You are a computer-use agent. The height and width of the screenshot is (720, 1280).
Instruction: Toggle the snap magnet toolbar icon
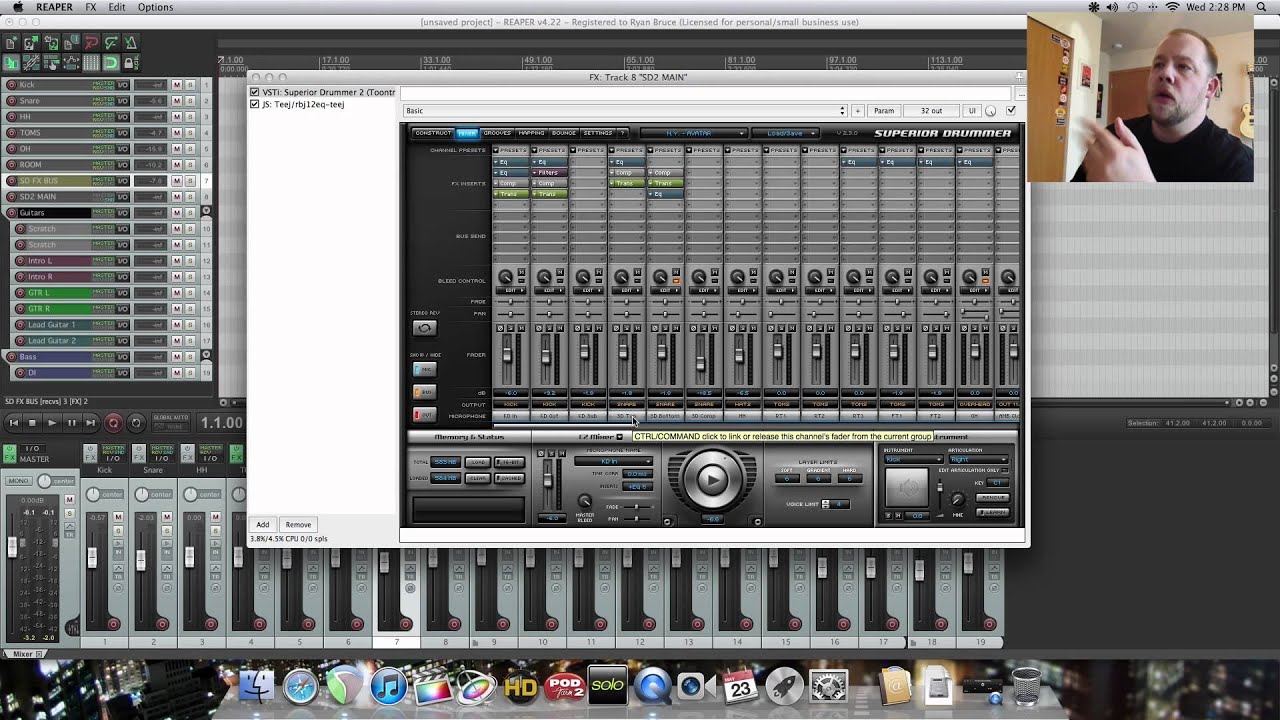[111, 63]
